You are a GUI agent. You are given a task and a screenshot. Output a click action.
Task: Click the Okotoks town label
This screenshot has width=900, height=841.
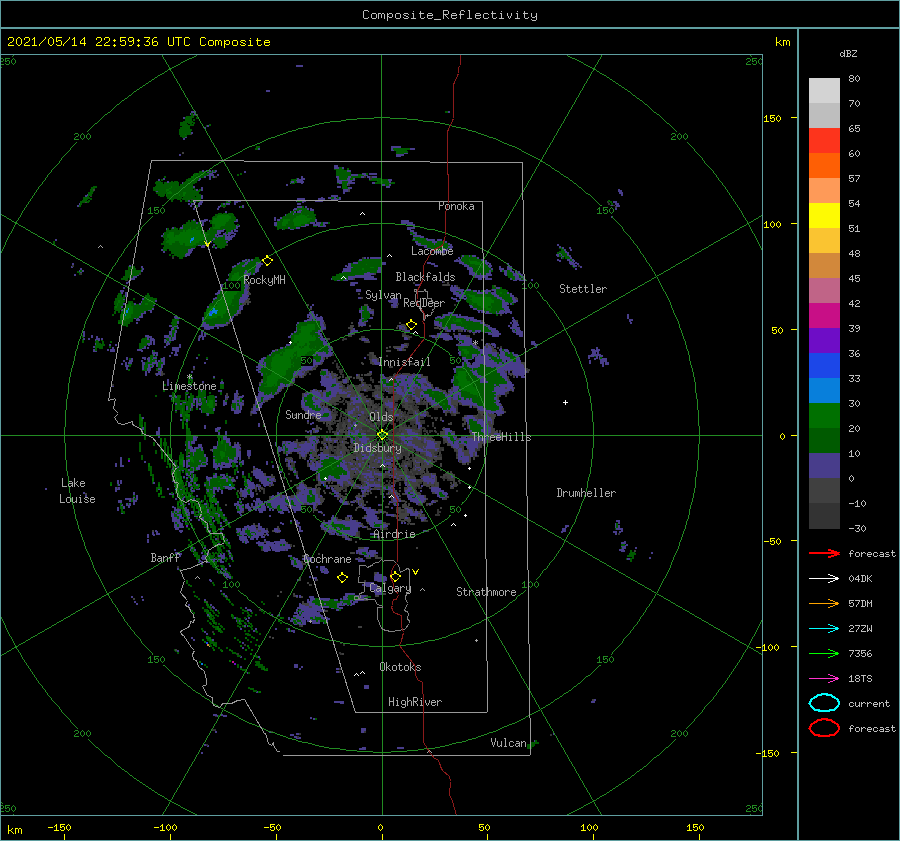pos(400,667)
